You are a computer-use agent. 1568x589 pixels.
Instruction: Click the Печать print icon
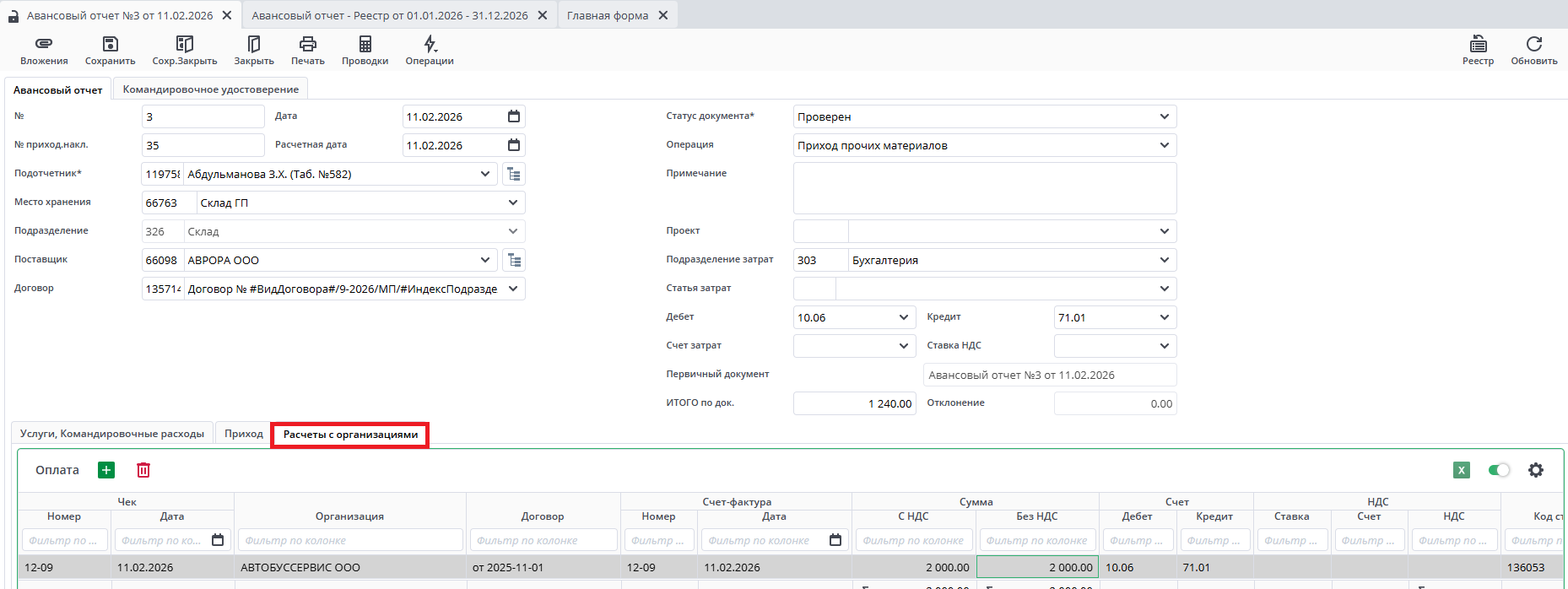pos(308,44)
